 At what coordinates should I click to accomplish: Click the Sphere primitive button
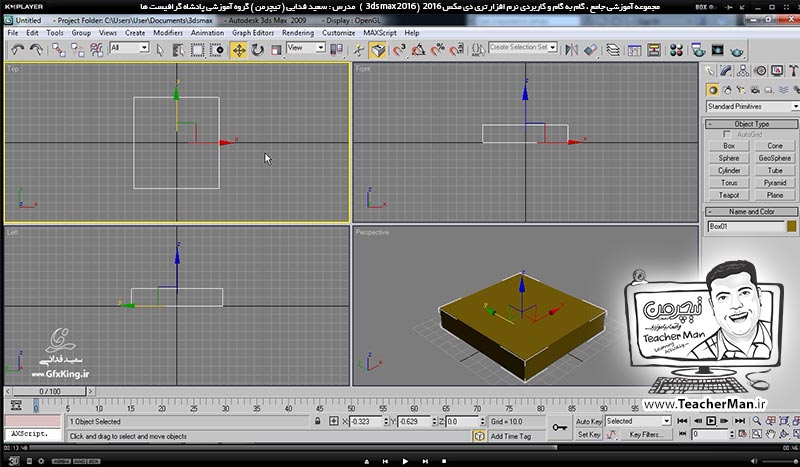click(x=729, y=158)
